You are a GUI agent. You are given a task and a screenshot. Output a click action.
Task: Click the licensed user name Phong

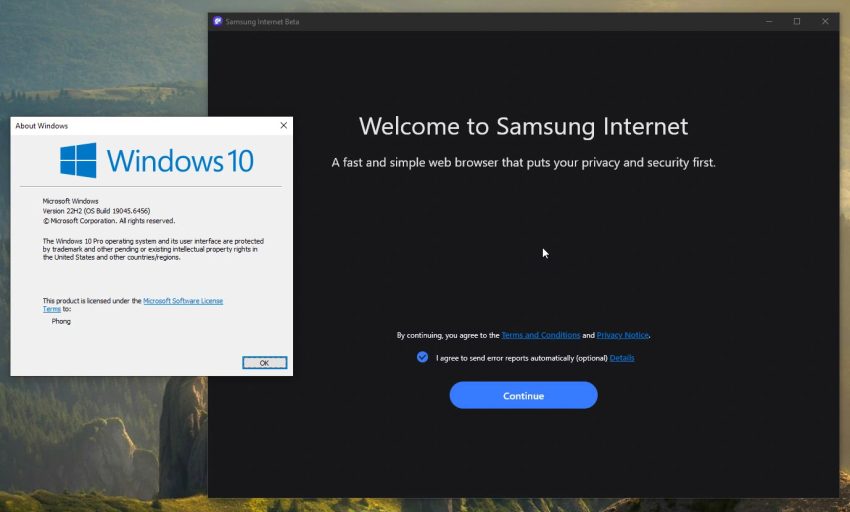point(61,321)
